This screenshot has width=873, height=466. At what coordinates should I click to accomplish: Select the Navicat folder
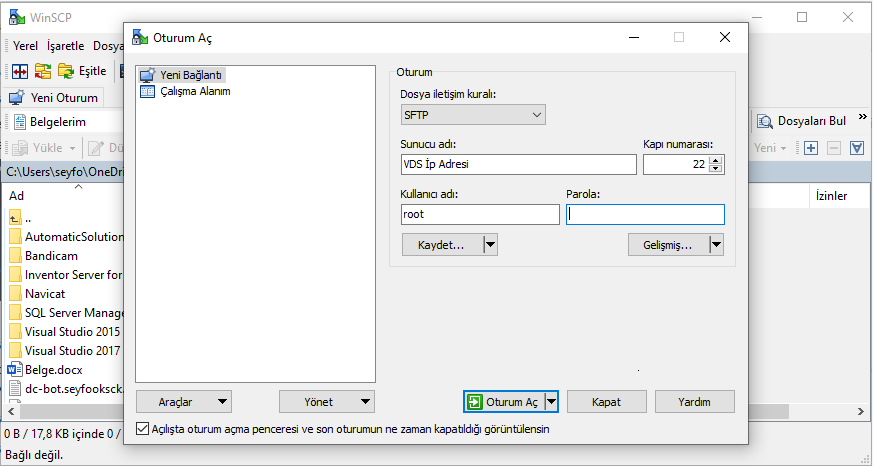[x=37, y=294]
